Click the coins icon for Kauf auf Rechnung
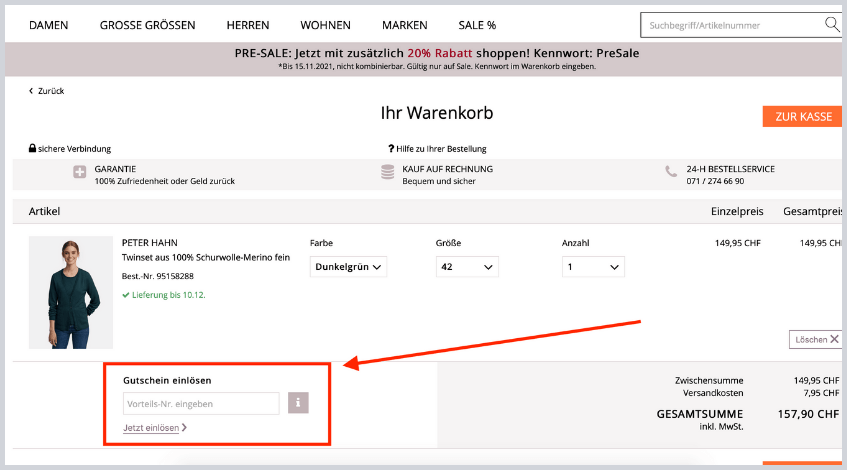The height and width of the screenshot is (470, 847). tap(388, 172)
